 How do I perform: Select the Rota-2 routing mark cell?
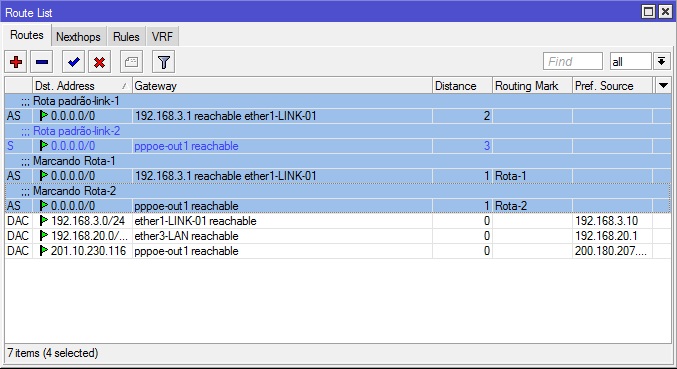click(x=532, y=206)
